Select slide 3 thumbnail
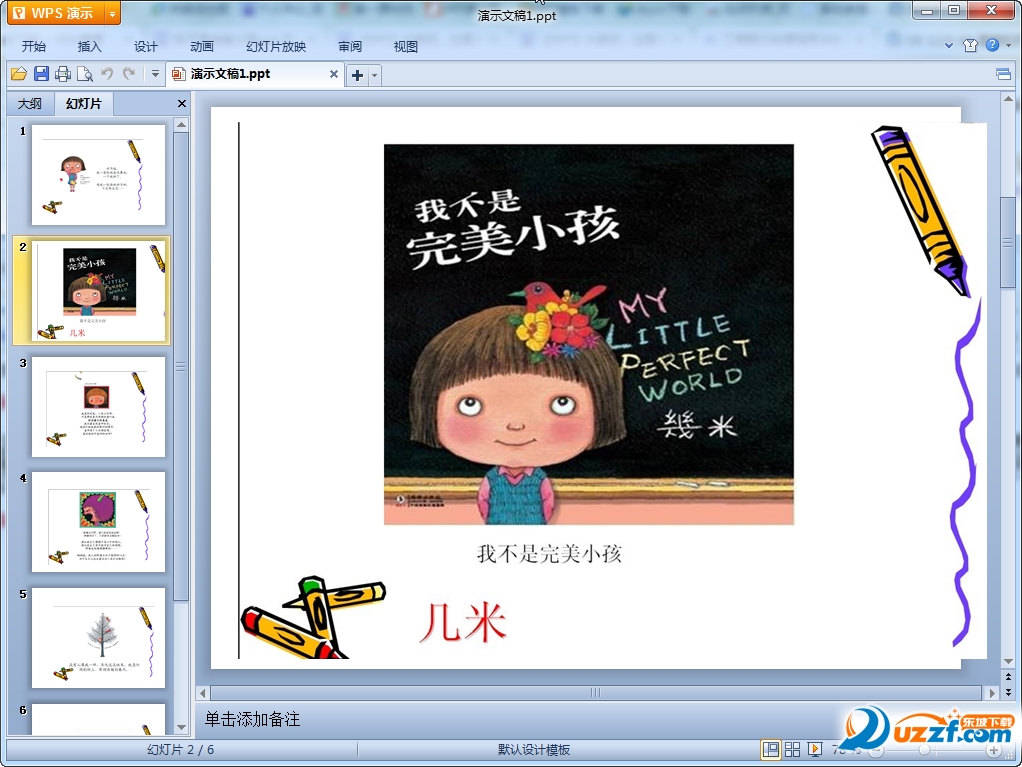This screenshot has height=767, width=1022. 98,407
